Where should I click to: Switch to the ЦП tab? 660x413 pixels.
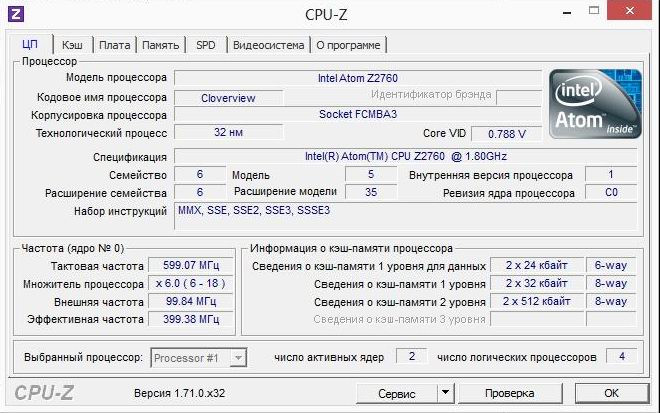(x=30, y=45)
